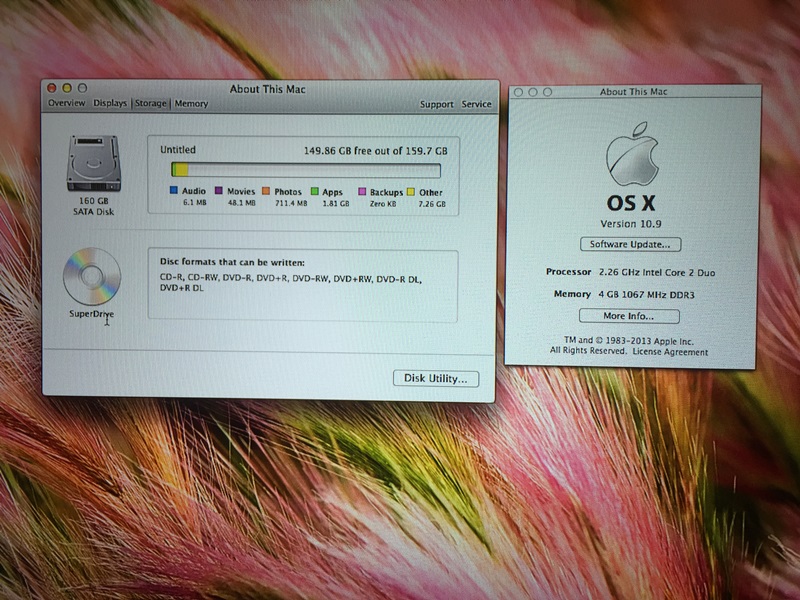Click the More Info... button

[629, 316]
